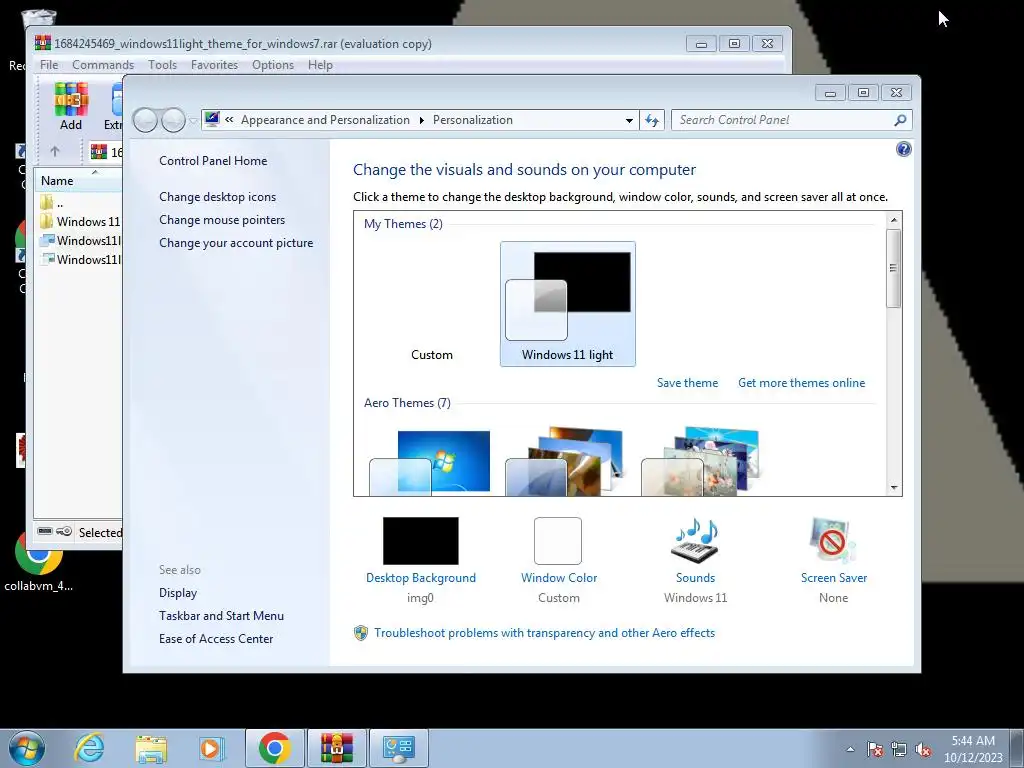Switch to Control Panel taskbar button
This screenshot has height=768, width=1024.
(x=399, y=748)
